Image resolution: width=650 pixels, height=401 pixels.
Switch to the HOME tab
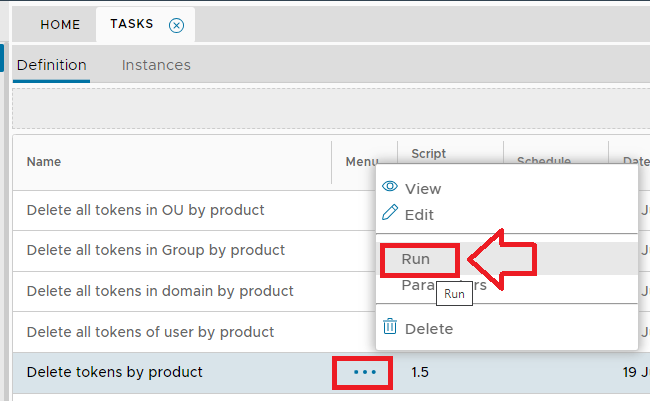click(x=61, y=25)
